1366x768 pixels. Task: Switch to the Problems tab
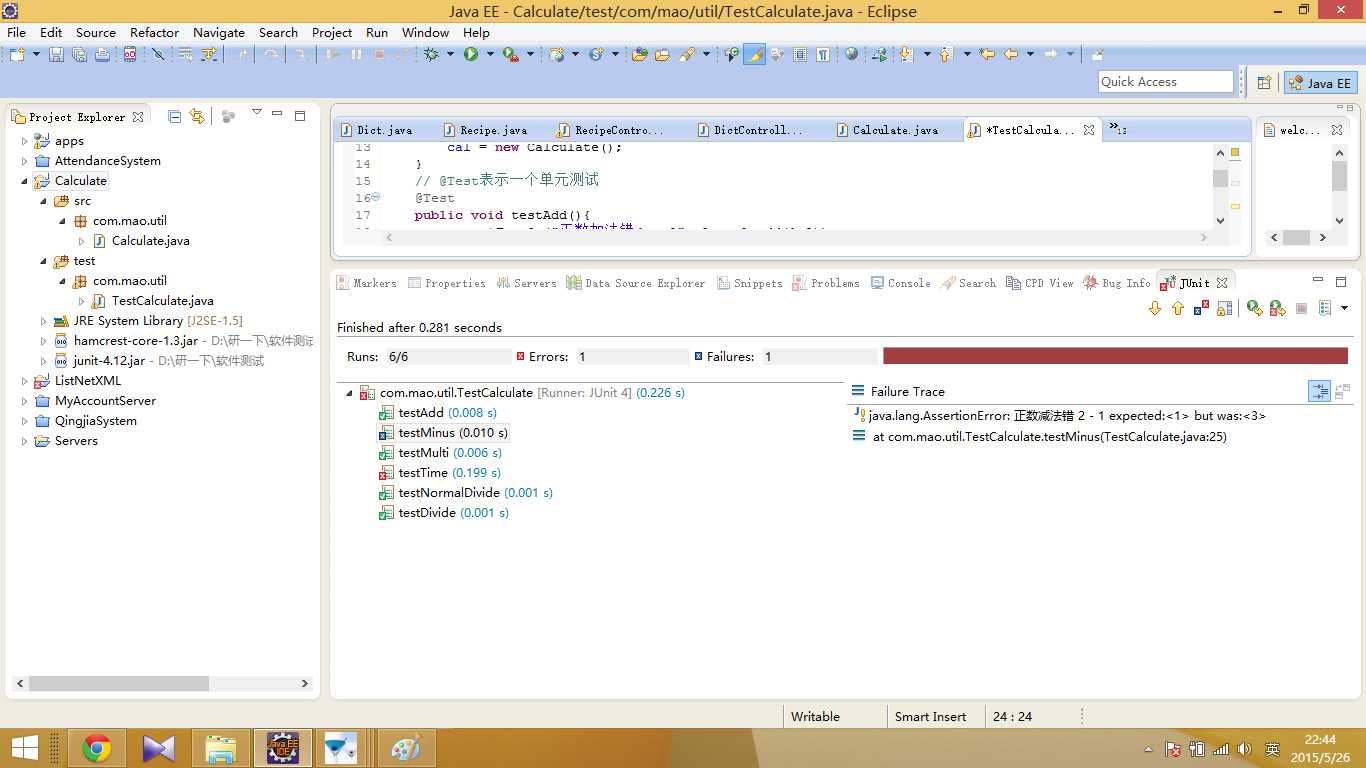tap(826, 283)
